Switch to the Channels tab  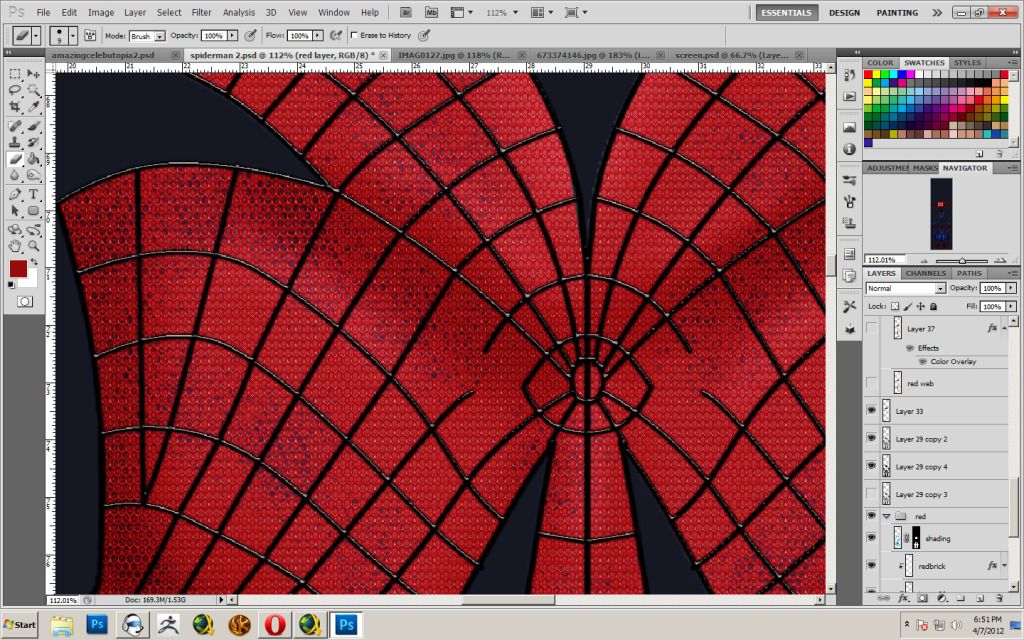click(x=925, y=273)
